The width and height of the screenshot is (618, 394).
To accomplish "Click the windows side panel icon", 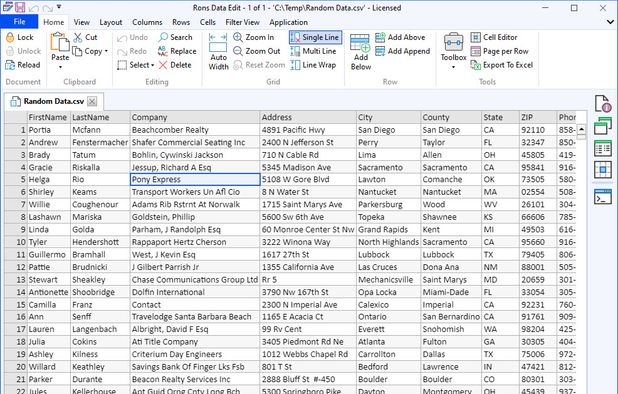I will click(603, 126).
